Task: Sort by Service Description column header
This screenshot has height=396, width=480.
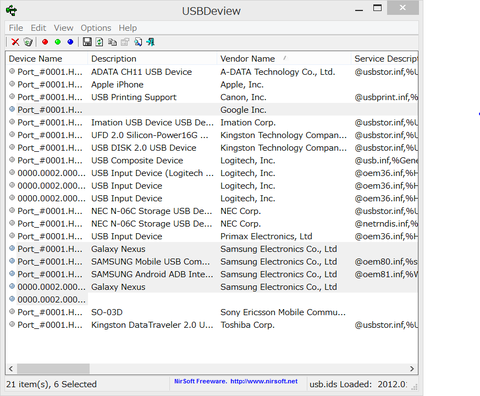Action: coord(384,59)
